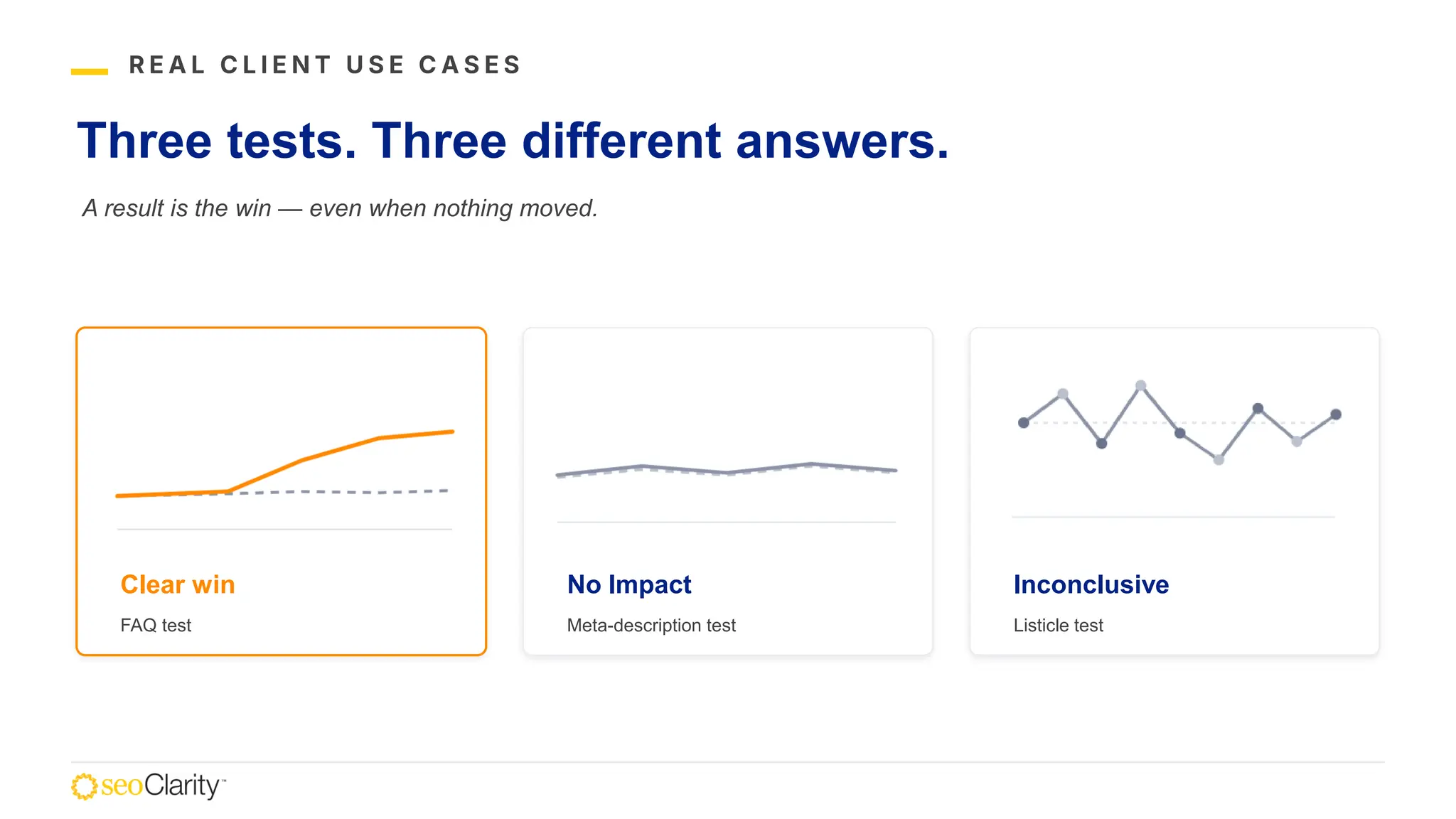Click the Clear win heading
Image resolution: width=1456 pixels, height=819 pixels.
[x=178, y=584]
